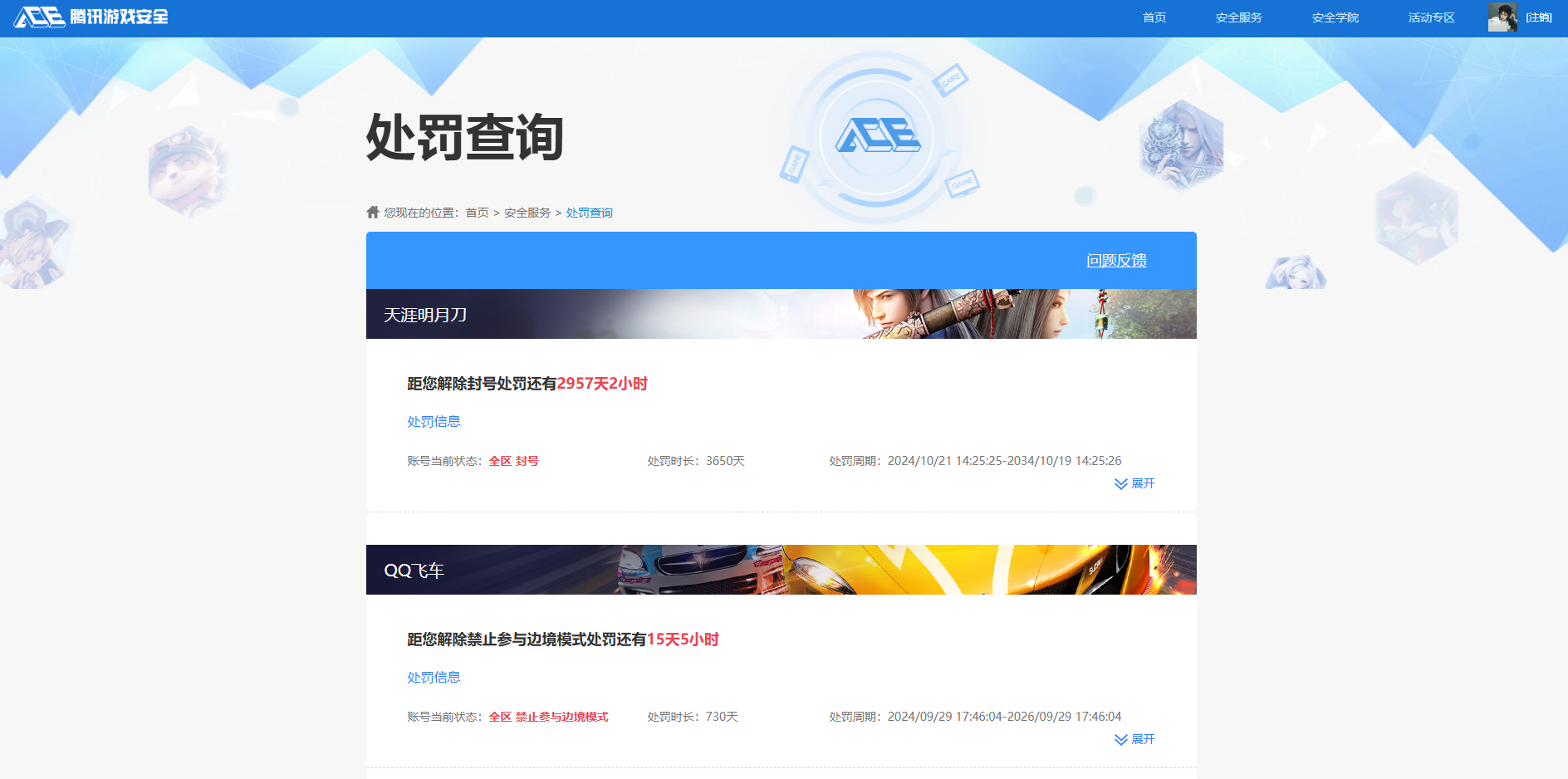Click the home icon in breadcrumb
This screenshot has width=1568, height=779.
click(373, 212)
